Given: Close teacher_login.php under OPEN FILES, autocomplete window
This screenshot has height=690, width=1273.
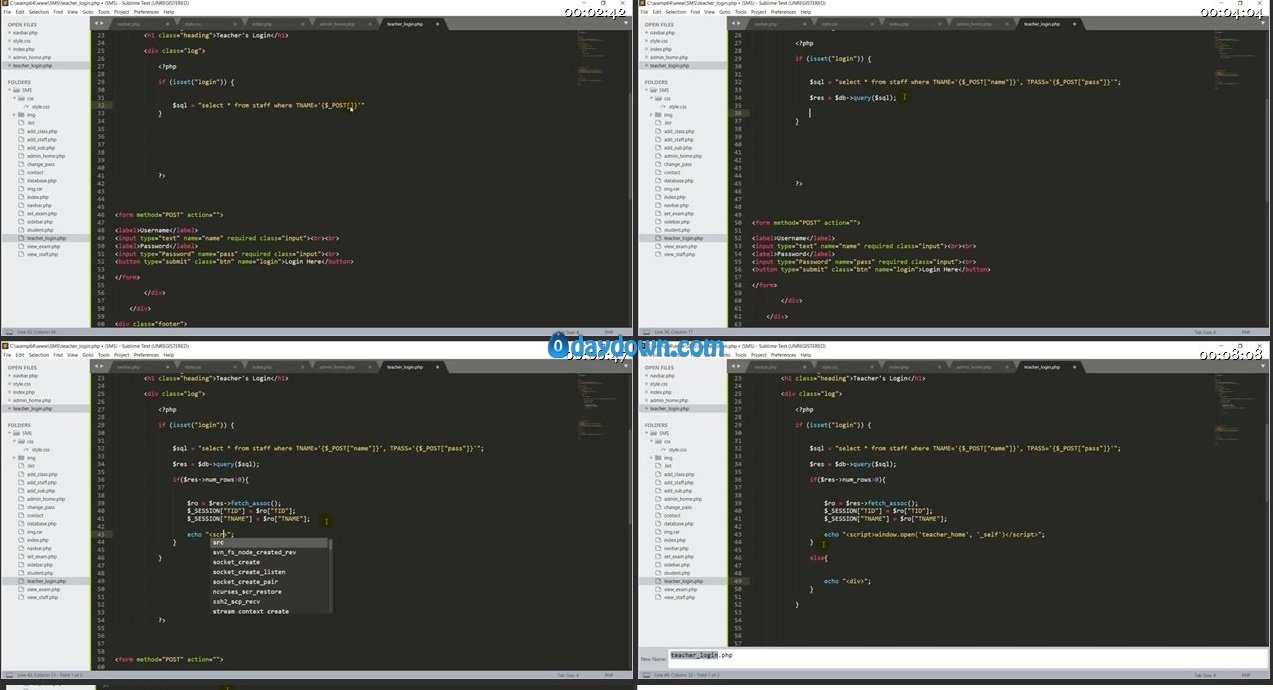Looking at the screenshot, I should point(9,408).
